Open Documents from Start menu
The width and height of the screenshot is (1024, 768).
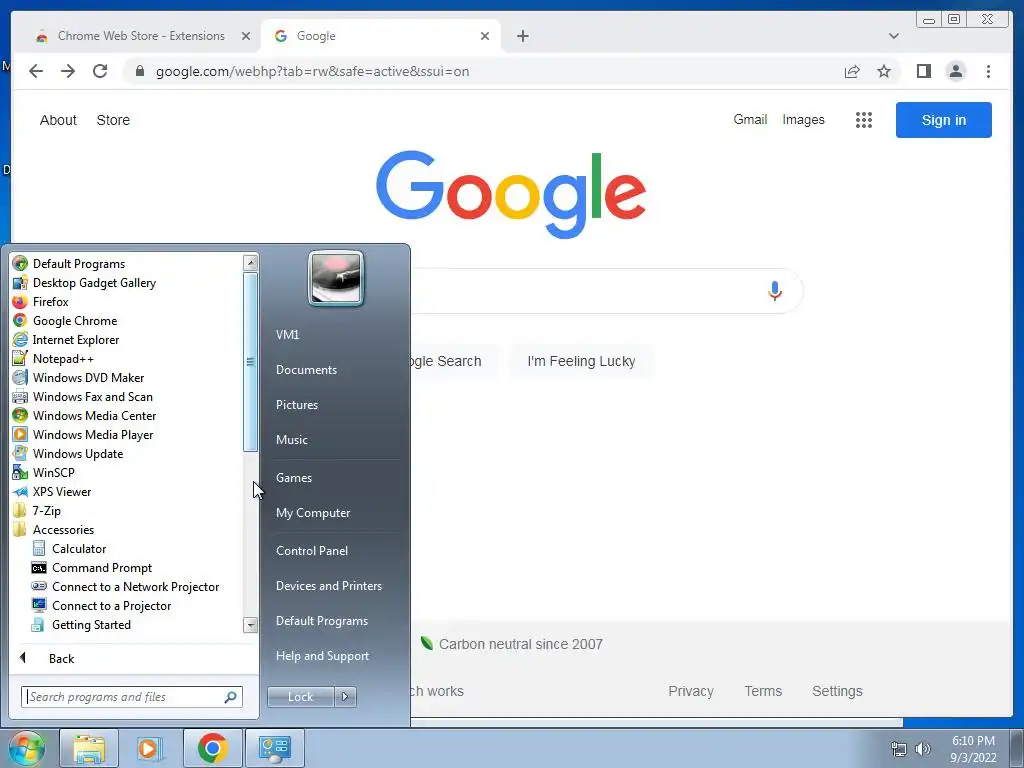click(x=306, y=370)
